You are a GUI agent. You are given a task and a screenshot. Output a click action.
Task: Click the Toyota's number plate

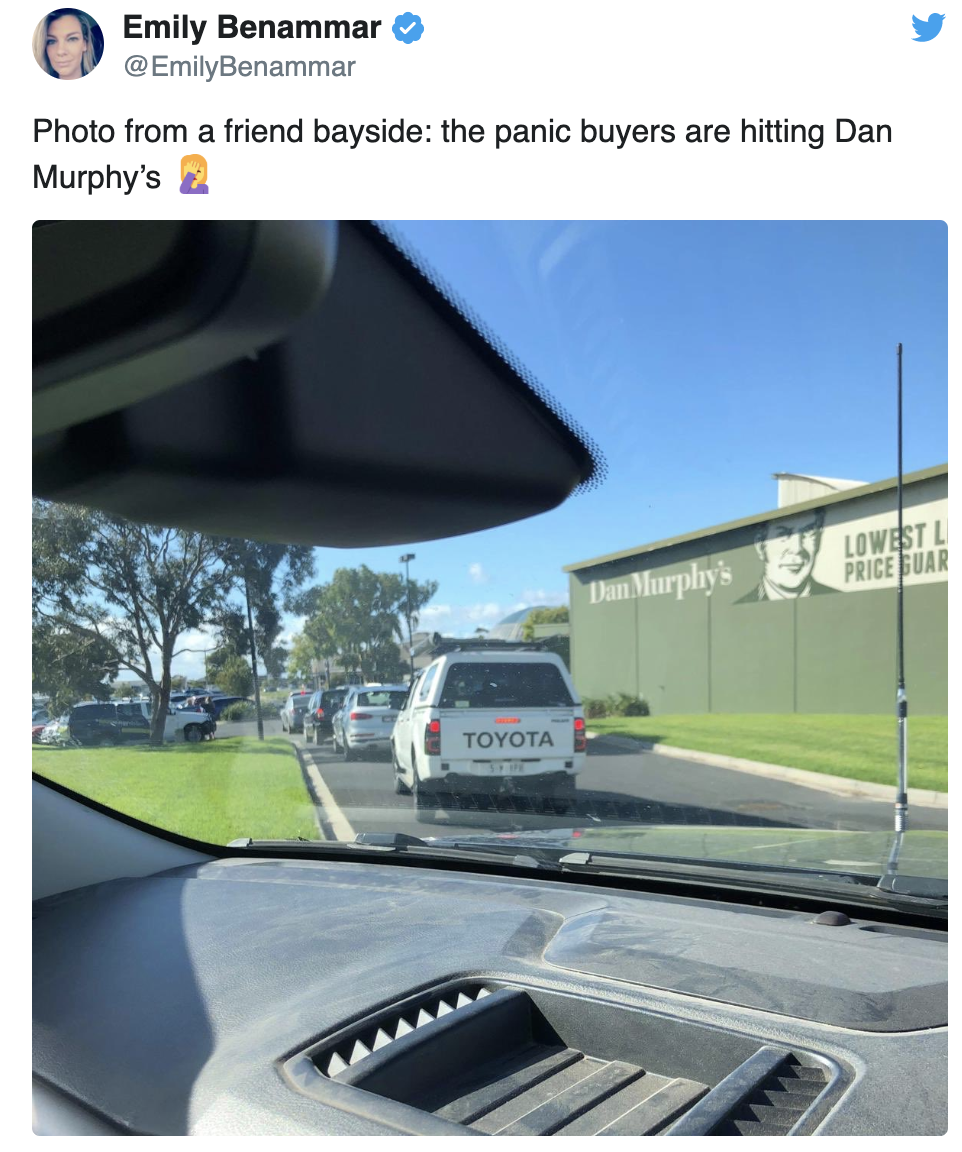(507, 768)
